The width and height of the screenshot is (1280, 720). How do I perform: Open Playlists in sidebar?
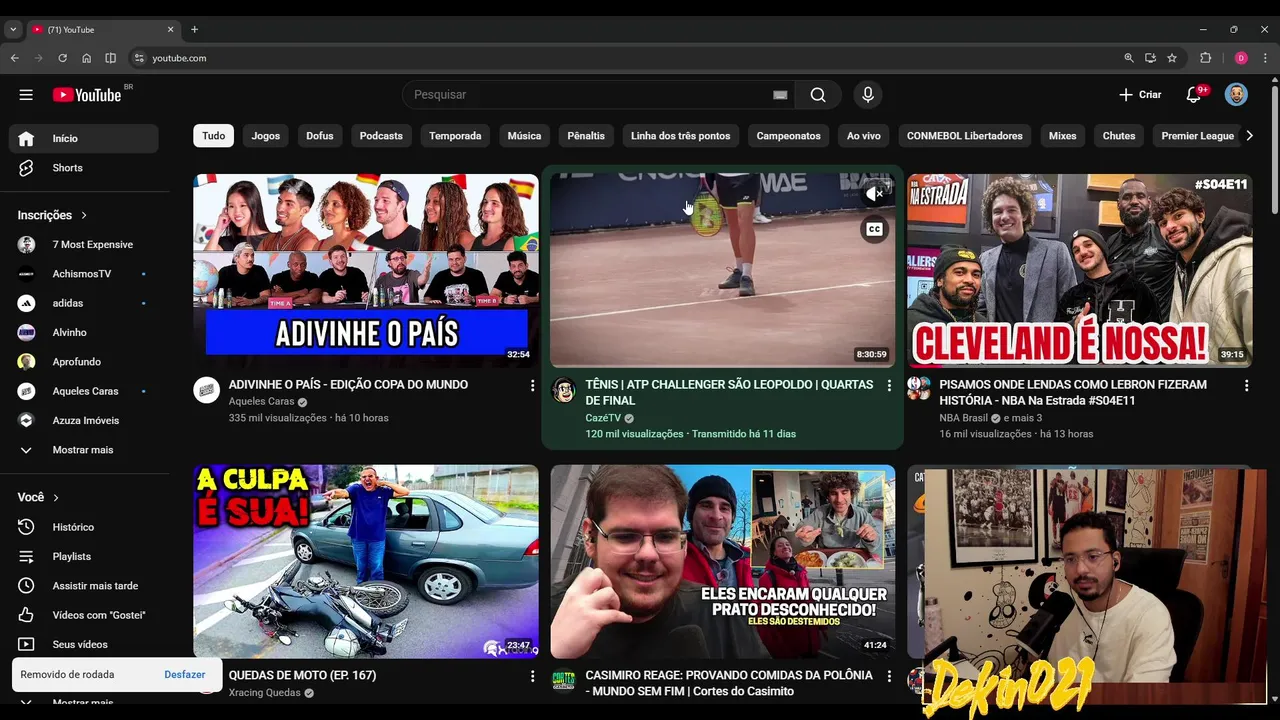pos(84,556)
